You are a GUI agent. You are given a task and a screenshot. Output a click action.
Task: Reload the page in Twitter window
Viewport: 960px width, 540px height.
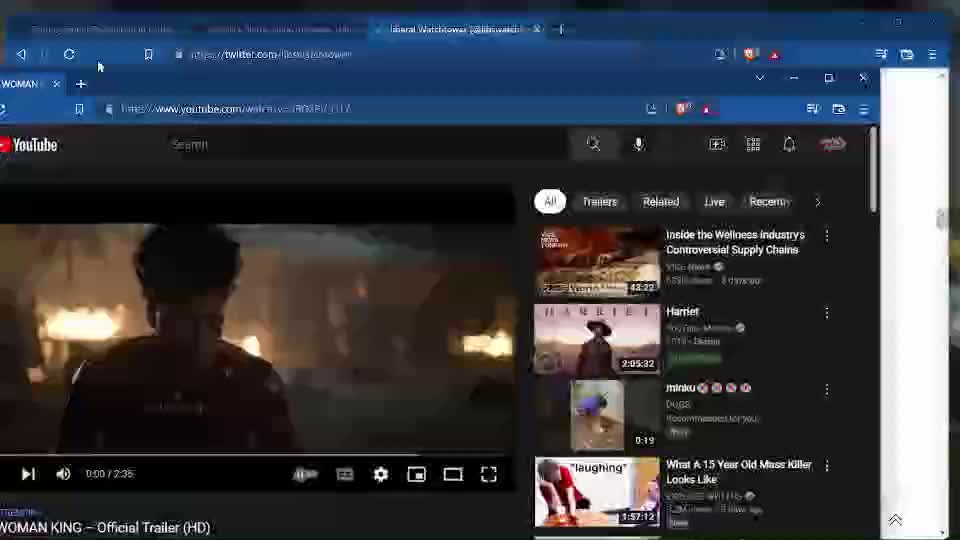(x=69, y=54)
